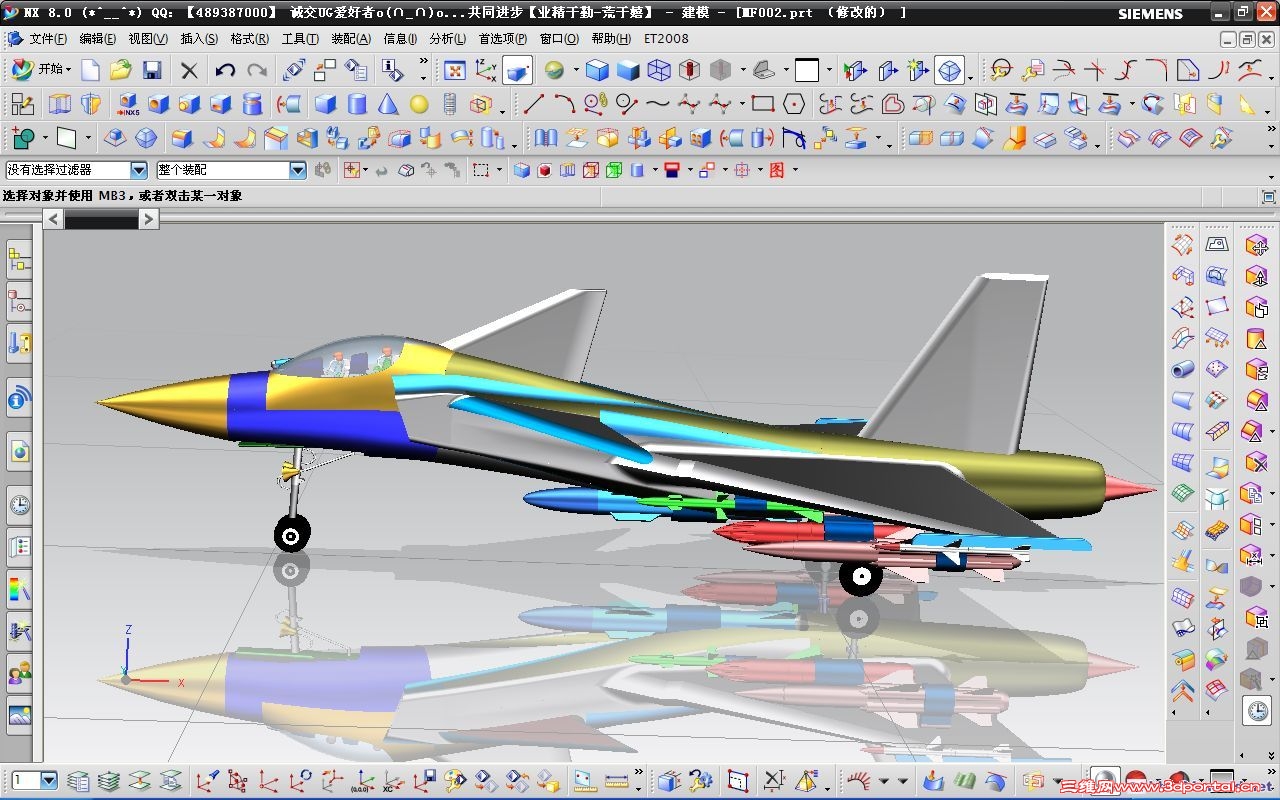The image size is (1280, 800).
Task: Undo the last action
Action: click(x=226, y=70)
